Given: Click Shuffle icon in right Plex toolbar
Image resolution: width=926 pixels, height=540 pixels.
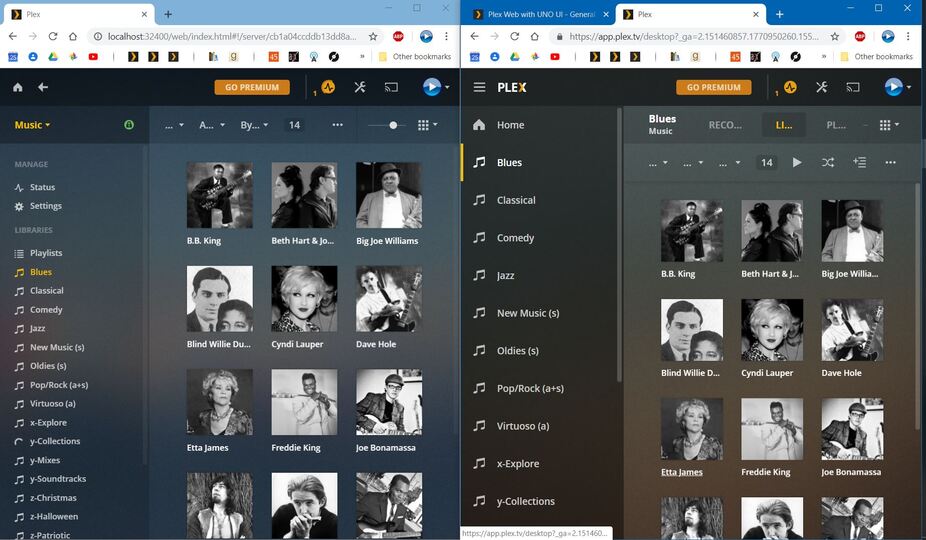Looking at the screenshot, I should pyautogui.click(x=828, y=162).
